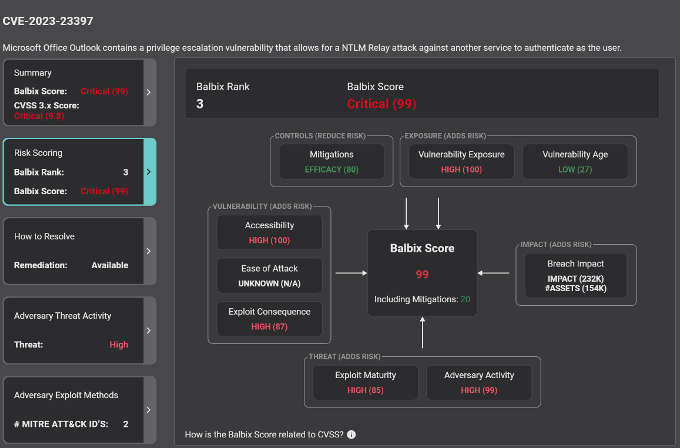Expand the Adversary Exploit Methods chevron
680x448 pixels.
(149, 410)
